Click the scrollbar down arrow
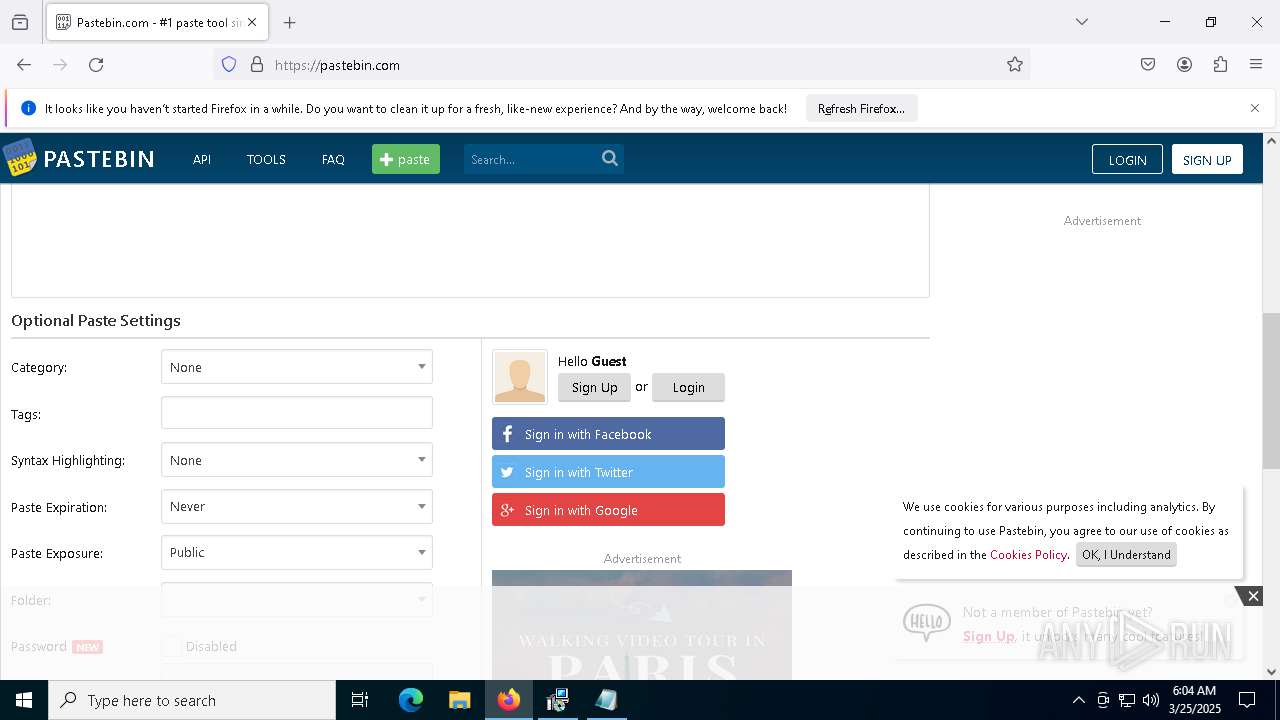 (x=1271, y=672)
